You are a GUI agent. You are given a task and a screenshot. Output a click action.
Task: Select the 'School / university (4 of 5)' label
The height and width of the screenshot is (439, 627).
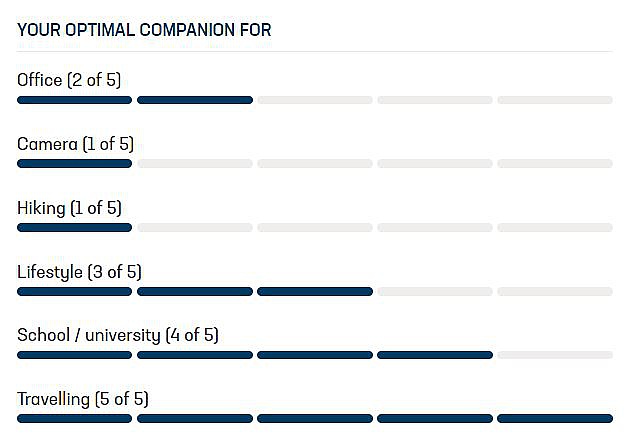click(x=118, y=335)
